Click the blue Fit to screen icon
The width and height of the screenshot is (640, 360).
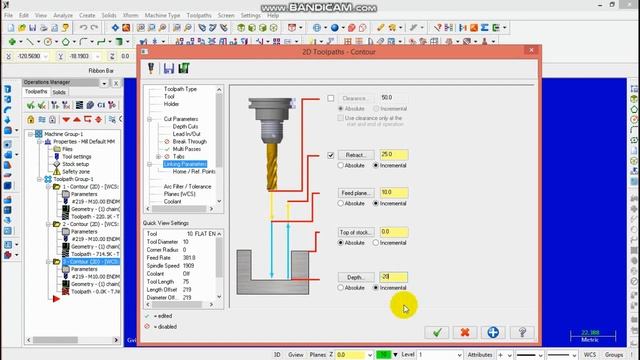[115, 28]
